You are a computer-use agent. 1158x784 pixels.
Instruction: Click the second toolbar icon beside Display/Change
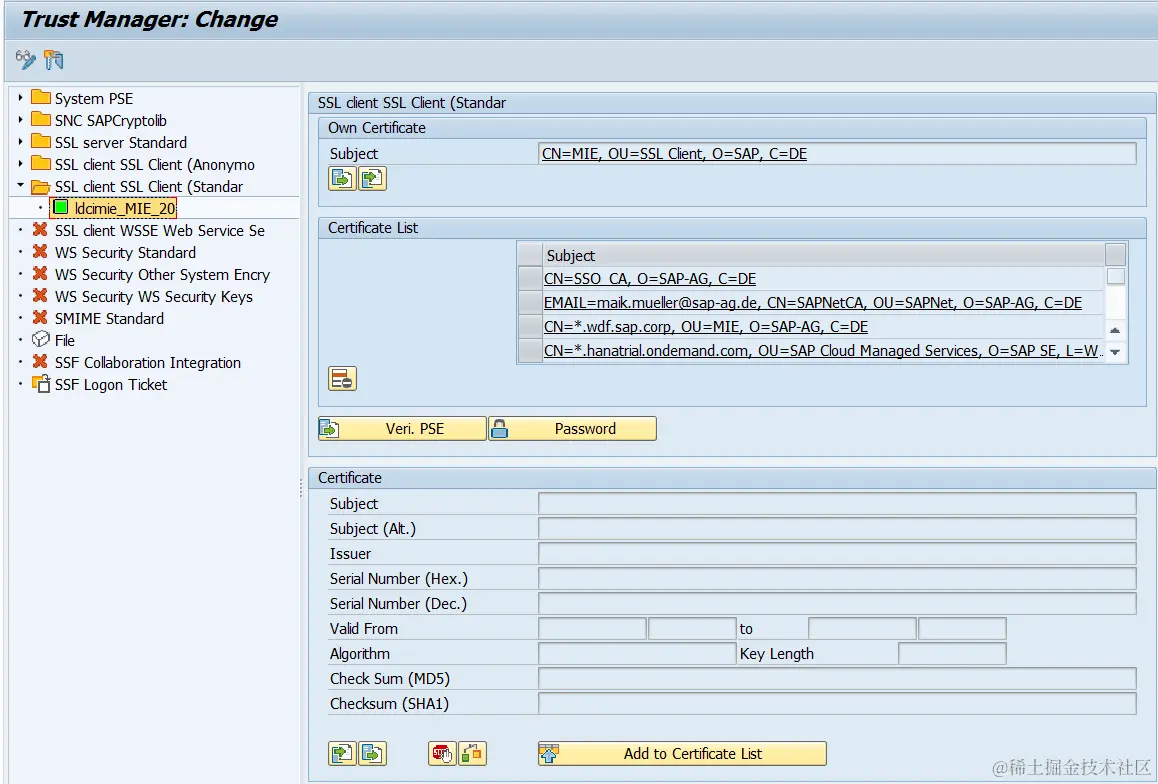click(53, 60)
